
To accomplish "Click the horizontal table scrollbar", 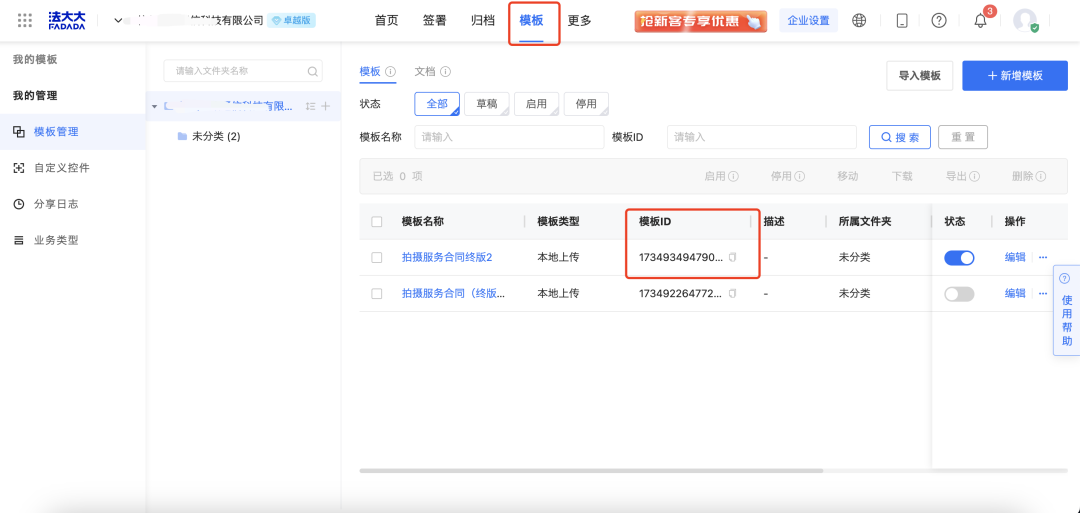I will point(590,470).
